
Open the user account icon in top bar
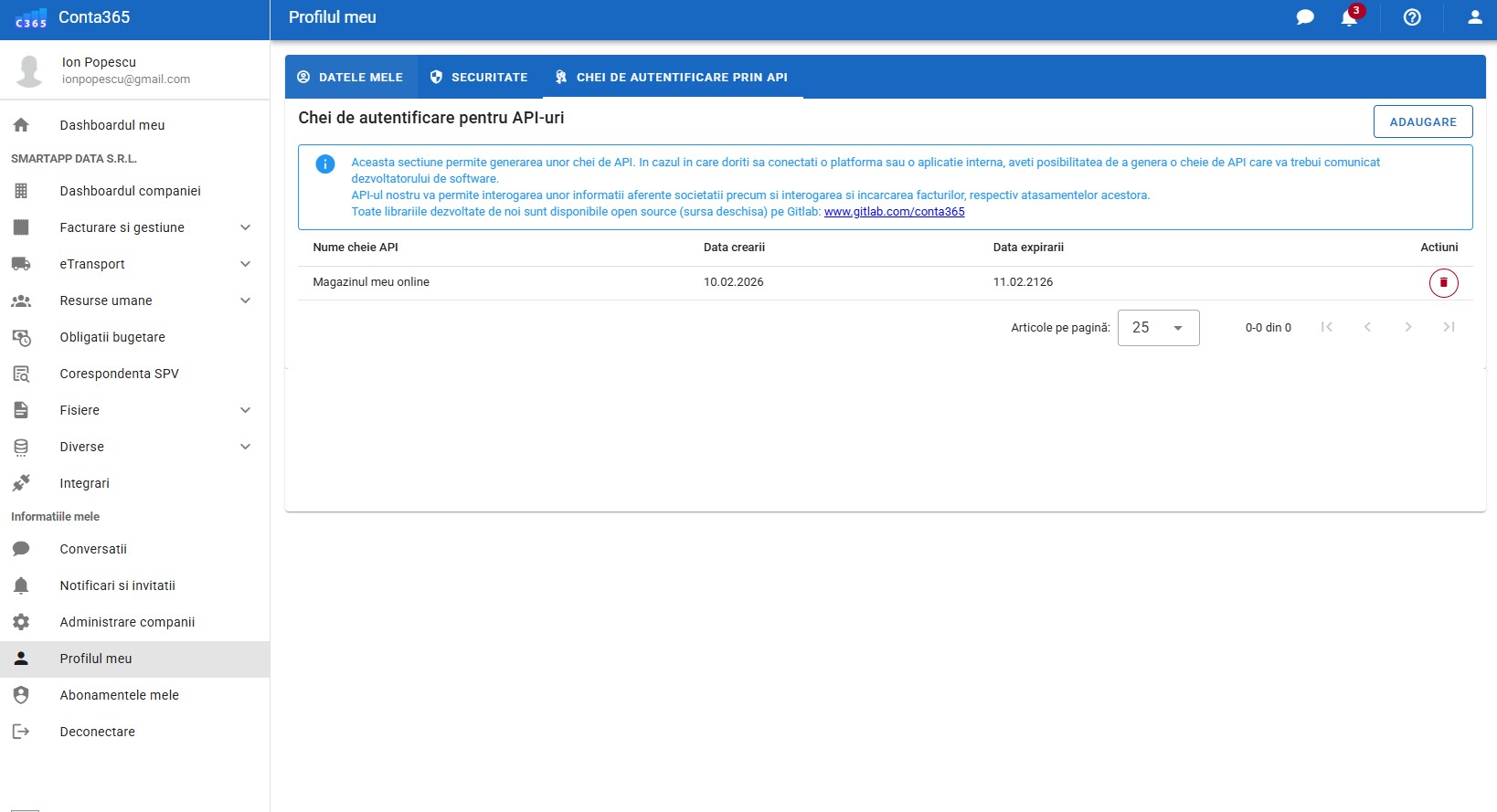pyautogui.click(x=1474, y=17)
